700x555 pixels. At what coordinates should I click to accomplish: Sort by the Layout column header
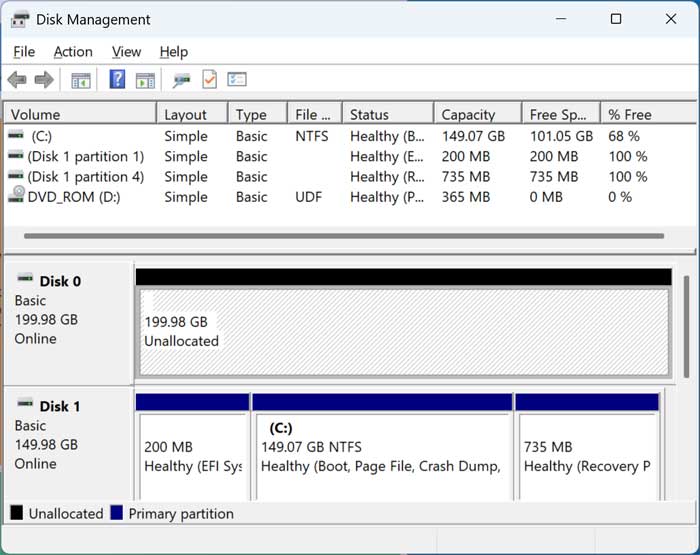[192, 114]
